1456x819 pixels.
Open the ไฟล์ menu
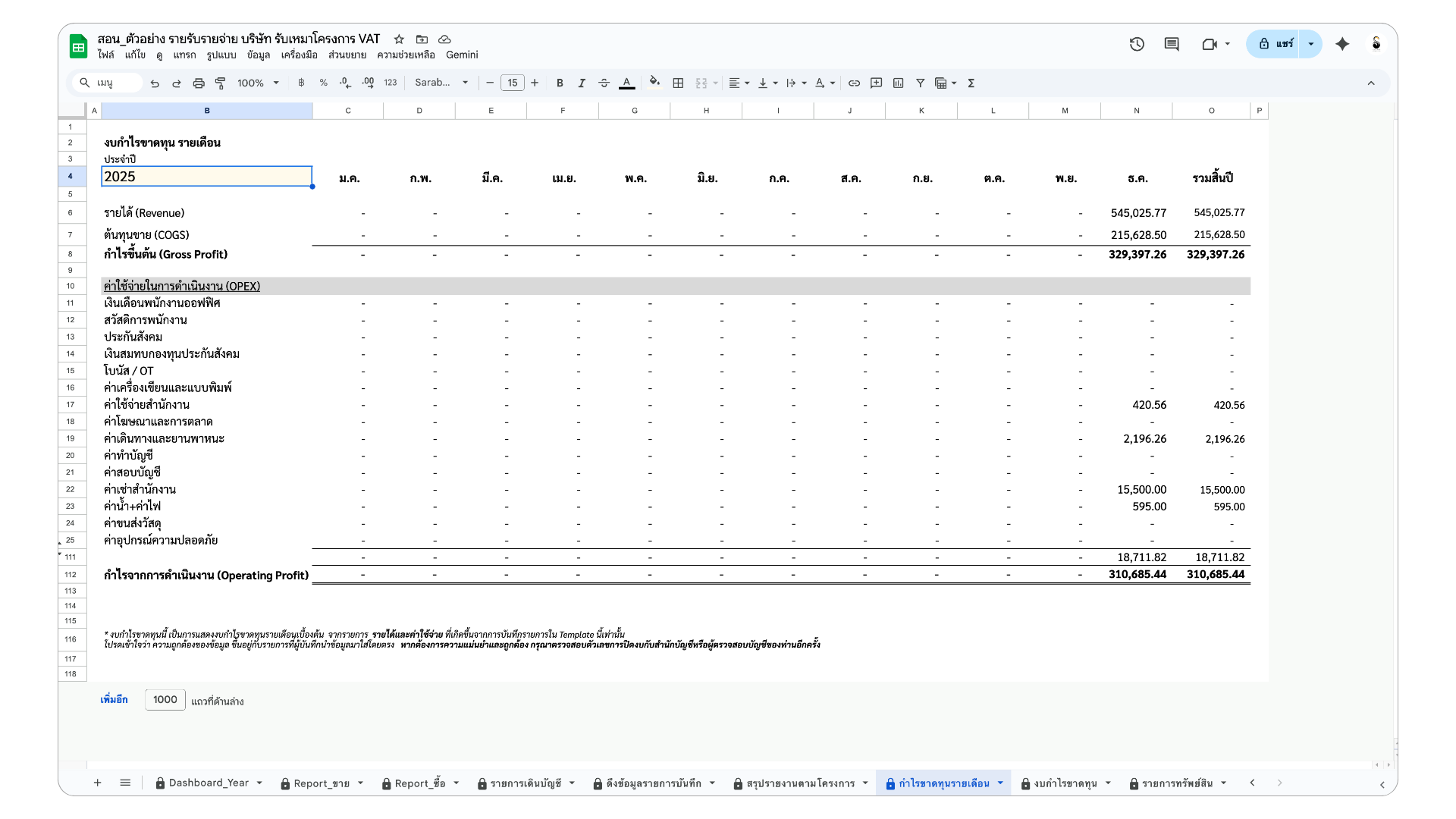(105, 55)
